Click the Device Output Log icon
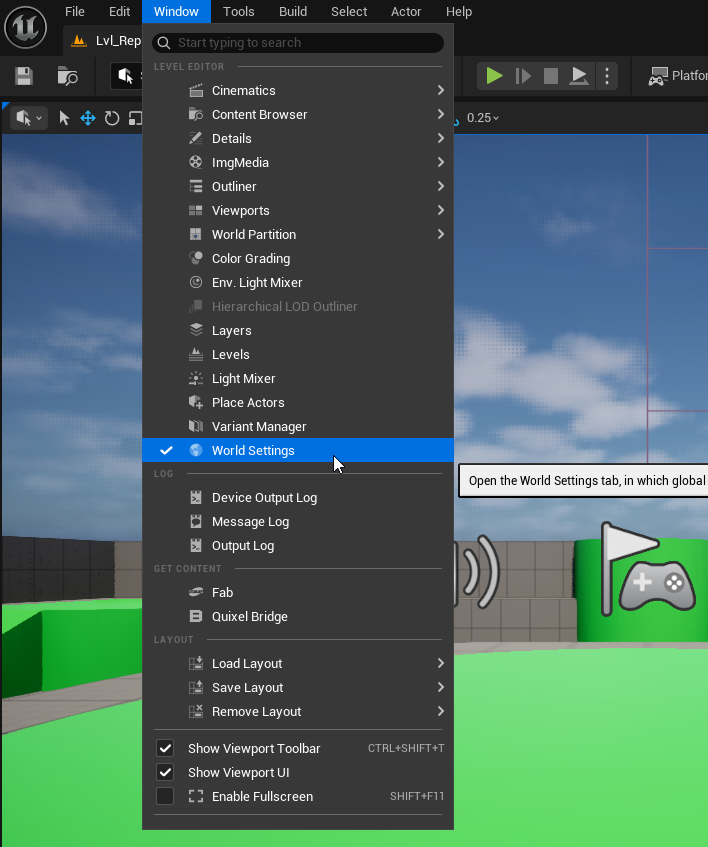 (x=195, y=498)
